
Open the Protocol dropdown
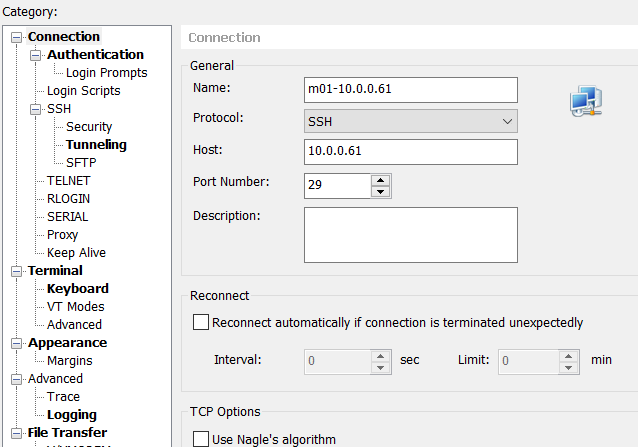pos(411,122)
